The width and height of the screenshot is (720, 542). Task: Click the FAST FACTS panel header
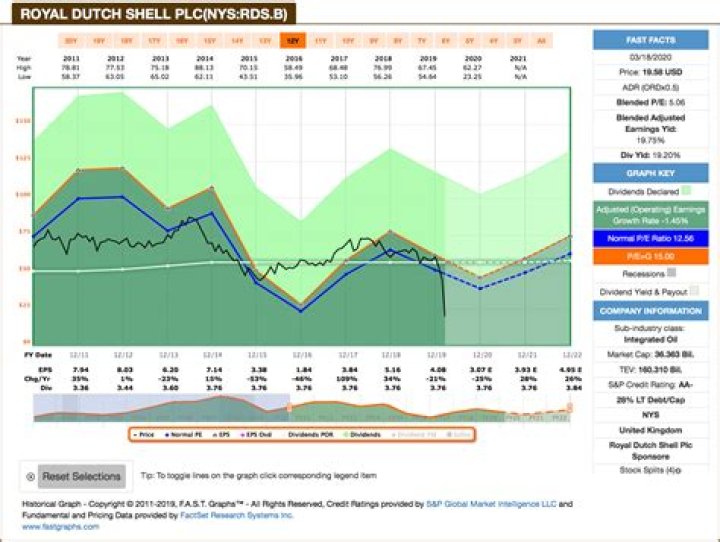651,40
